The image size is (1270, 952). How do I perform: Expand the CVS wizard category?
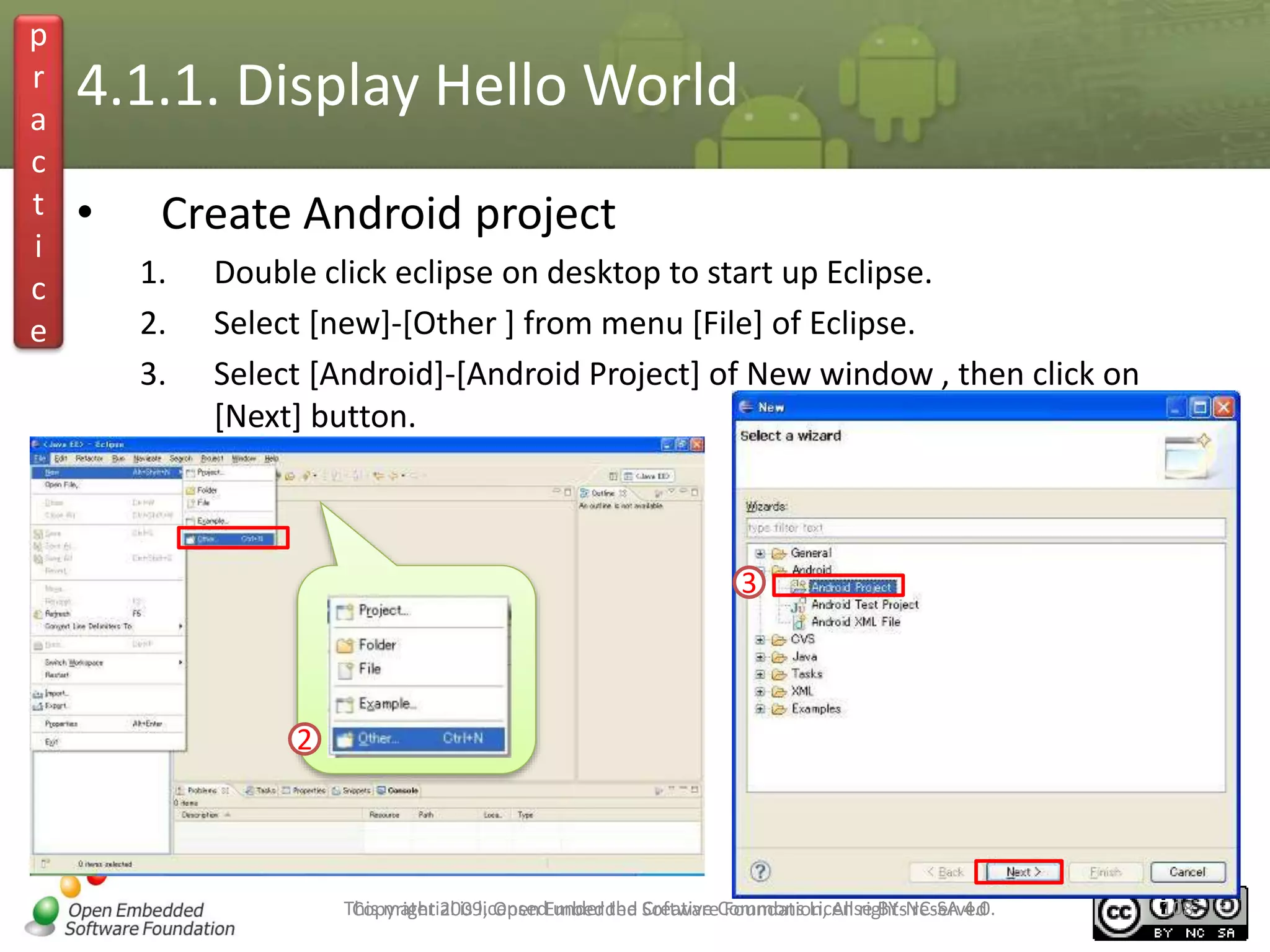760,640
